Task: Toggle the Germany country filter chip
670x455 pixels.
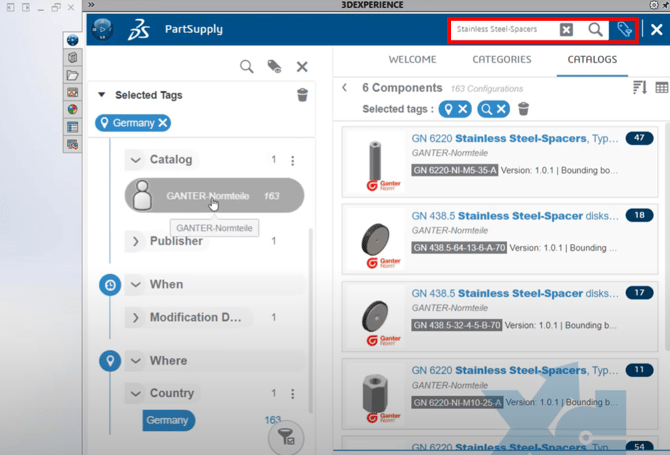Action: pyautogui.click(x=168, y=420)
